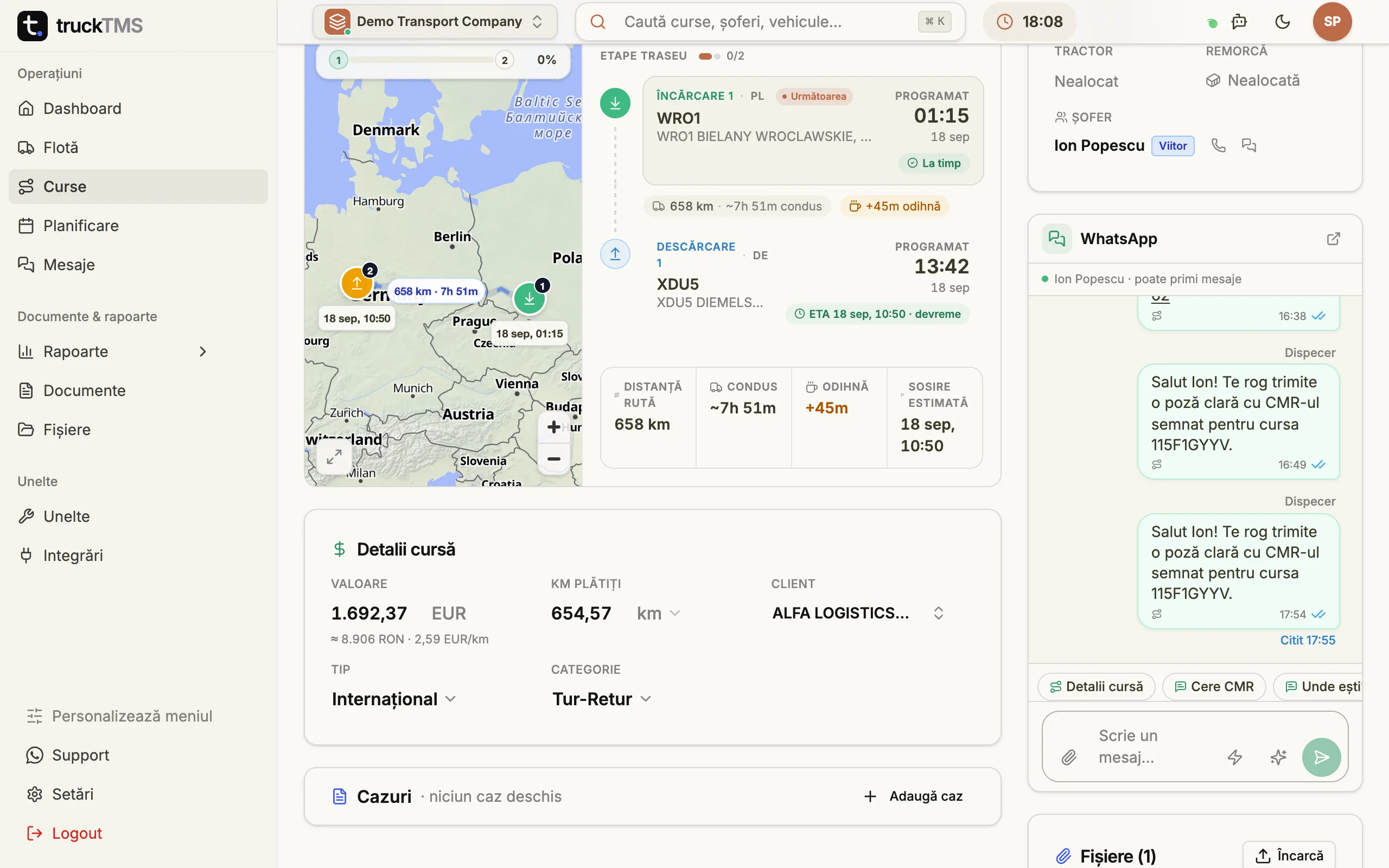Open the assistant bot icon in header
Viewport: 1389px width, 868px height.
click(1239, 22)
